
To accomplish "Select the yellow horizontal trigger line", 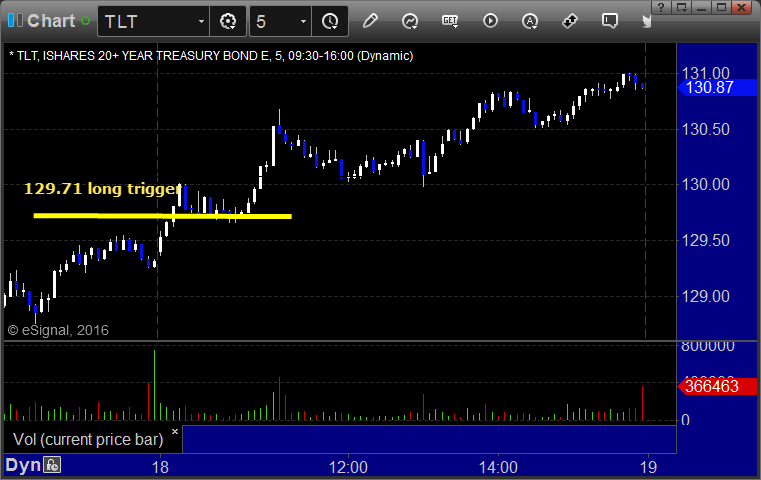I will [163, 216].
